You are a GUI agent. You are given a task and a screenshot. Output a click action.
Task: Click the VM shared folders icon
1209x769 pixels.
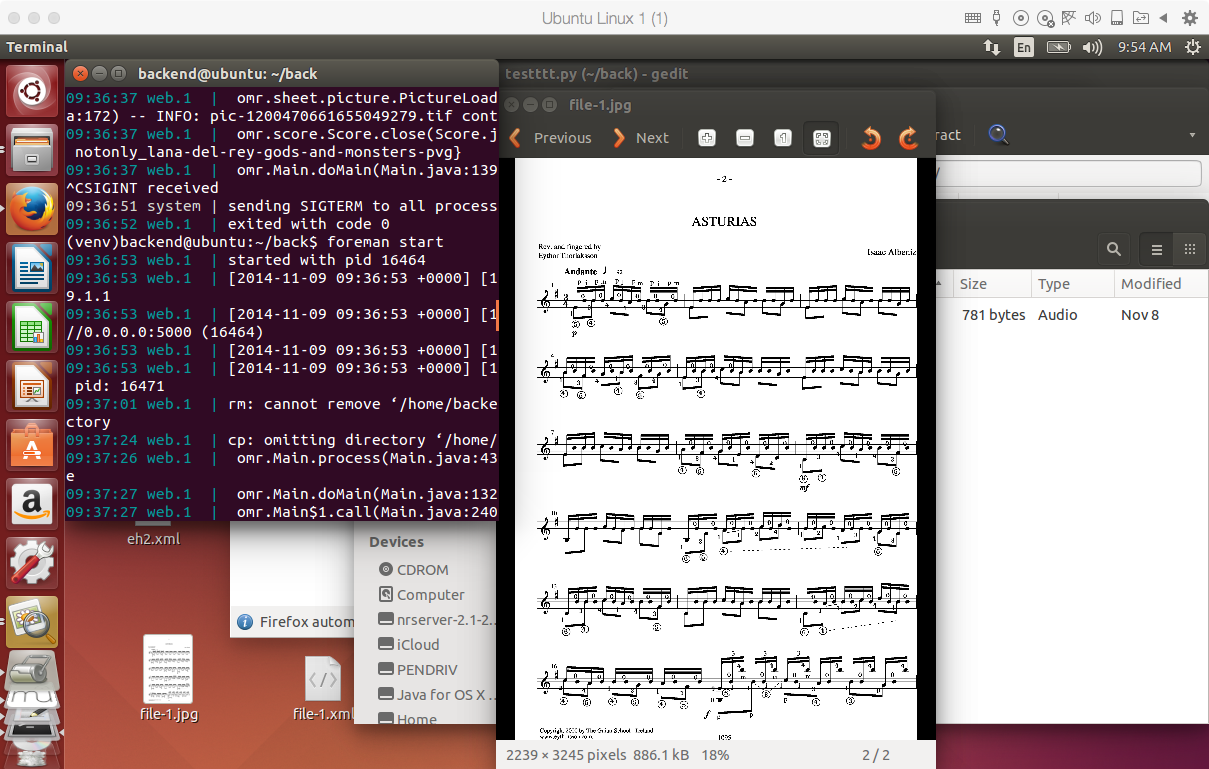(1141, 18)
